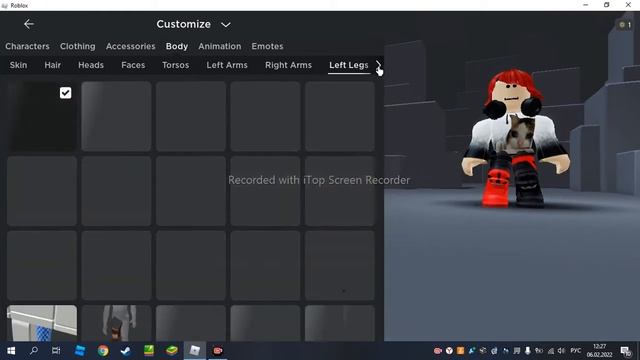640x360 pixels.
Task: Open Windows taskbar search
Action: 34,351
